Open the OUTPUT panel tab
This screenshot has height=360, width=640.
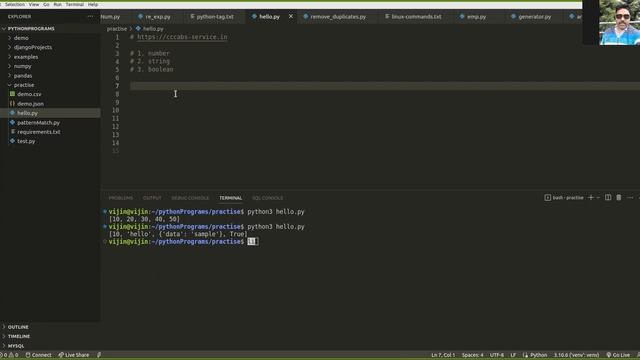click(152, 198)
